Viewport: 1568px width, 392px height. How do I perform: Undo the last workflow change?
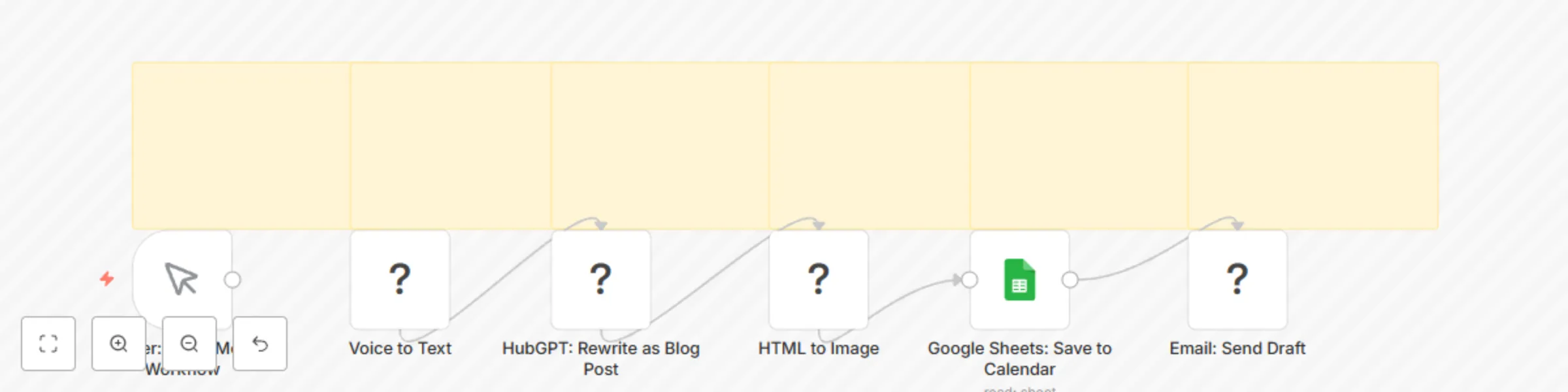pos(260,344)
